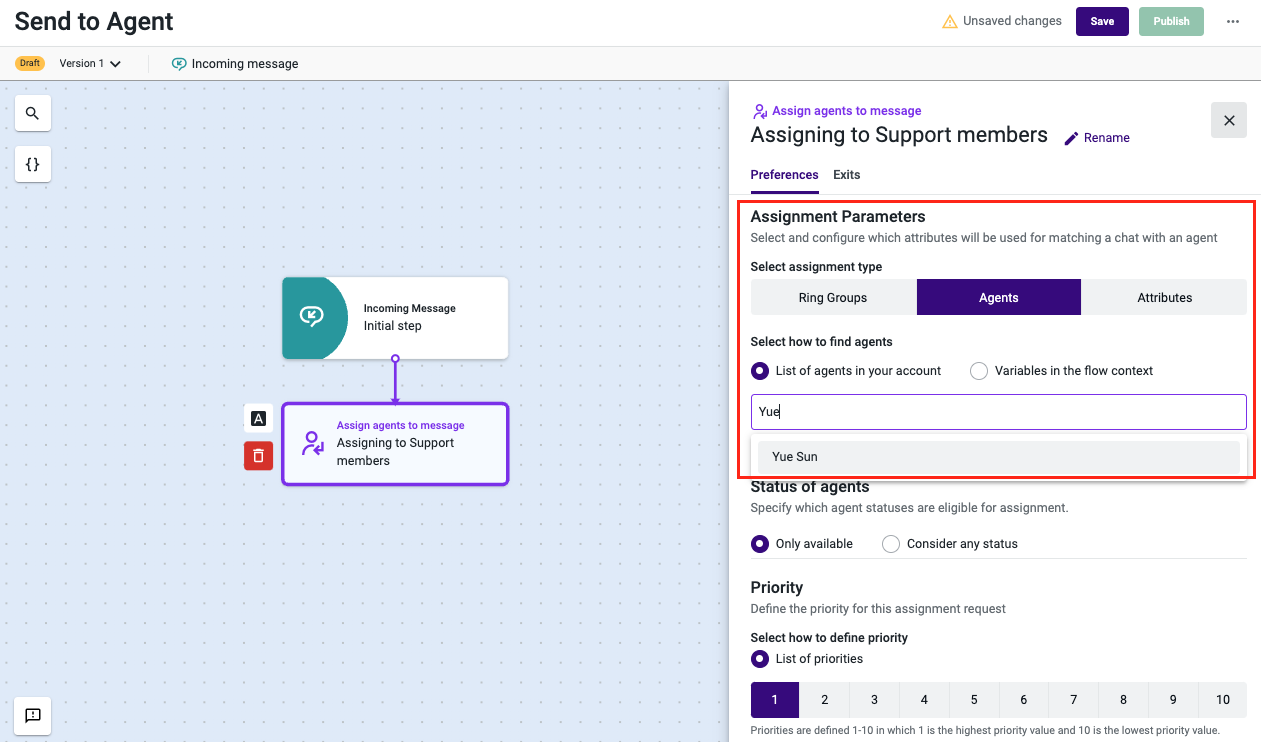1261x742 pixels.
Task: Set priority to 10
Action: coord(1223,700)
